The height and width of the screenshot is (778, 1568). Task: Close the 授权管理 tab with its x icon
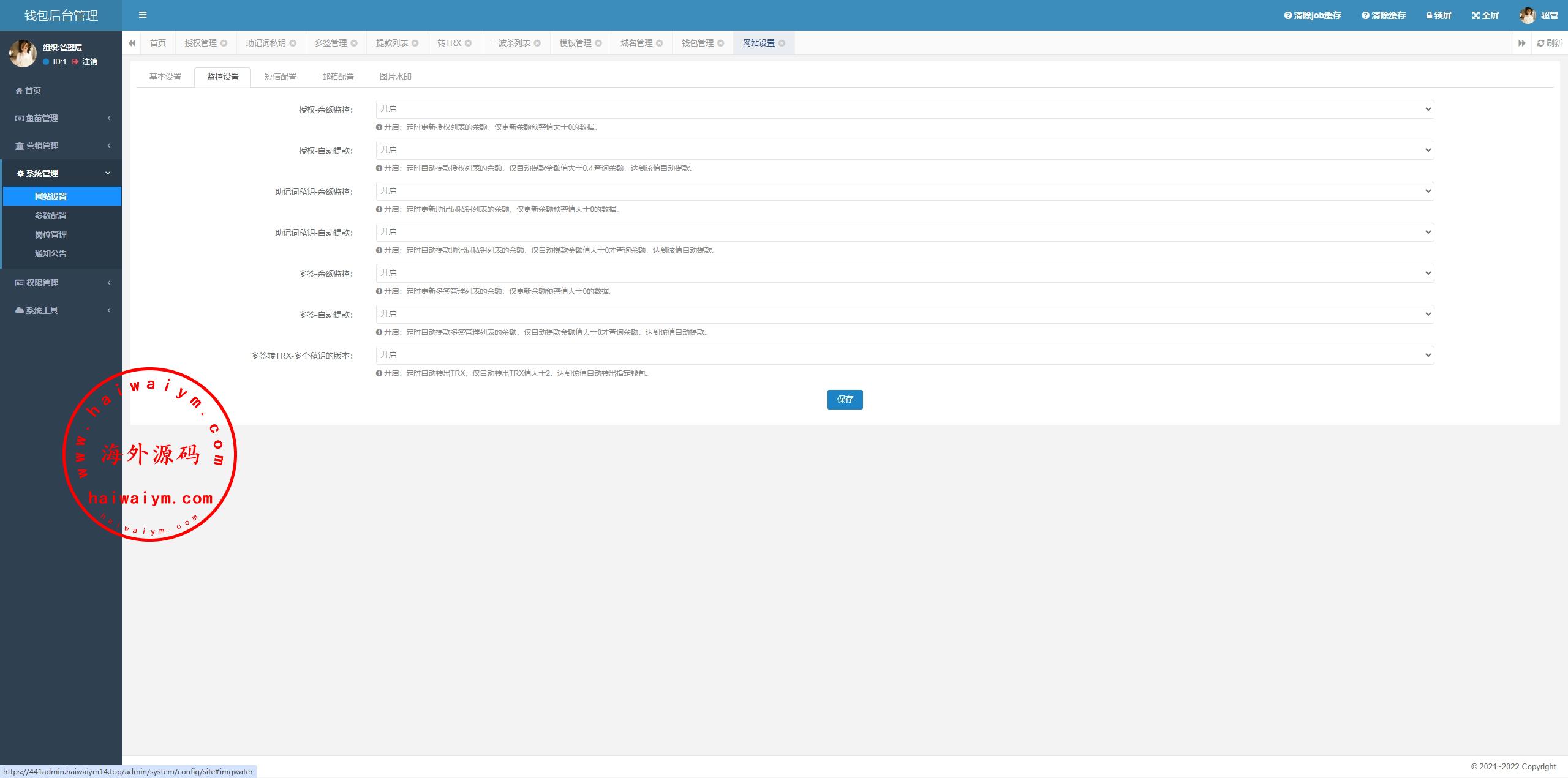224,43
